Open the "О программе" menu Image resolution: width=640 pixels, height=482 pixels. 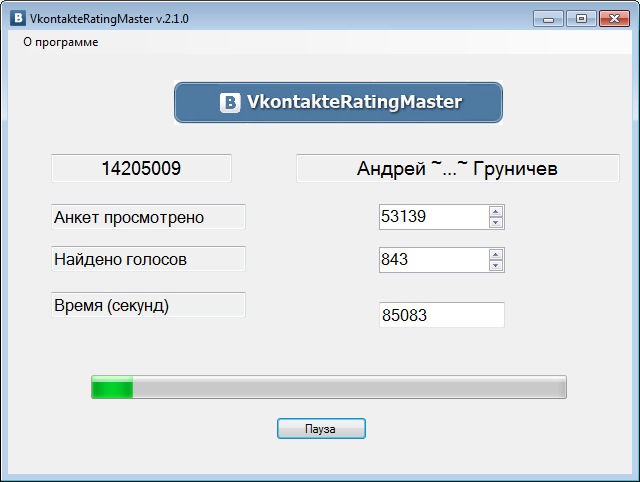pyautogui.click(x=60, y=42)
